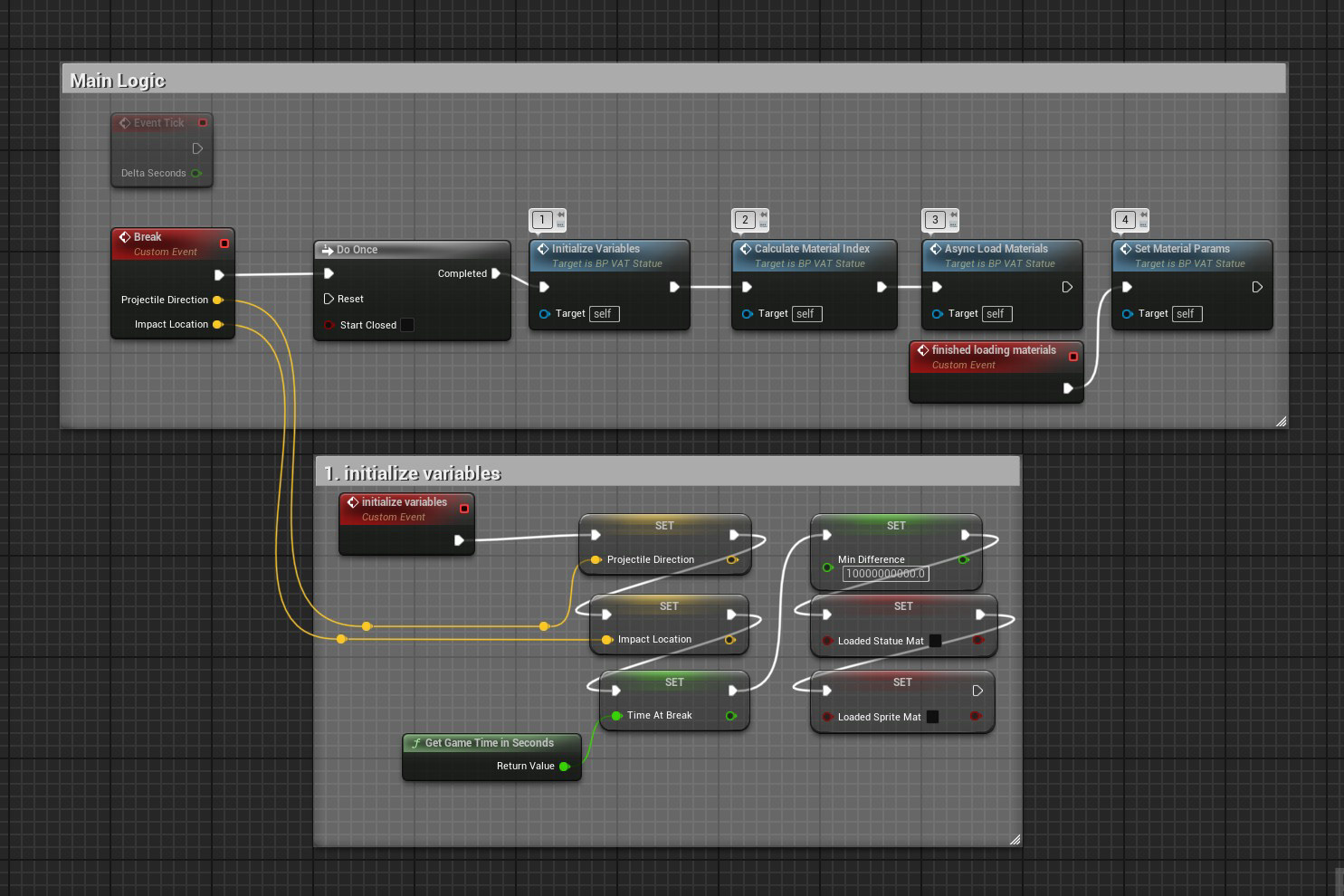Select the Completed execution pin on Do Once
This screenshot has width=1344, height=896.
[x=496, y=273]
